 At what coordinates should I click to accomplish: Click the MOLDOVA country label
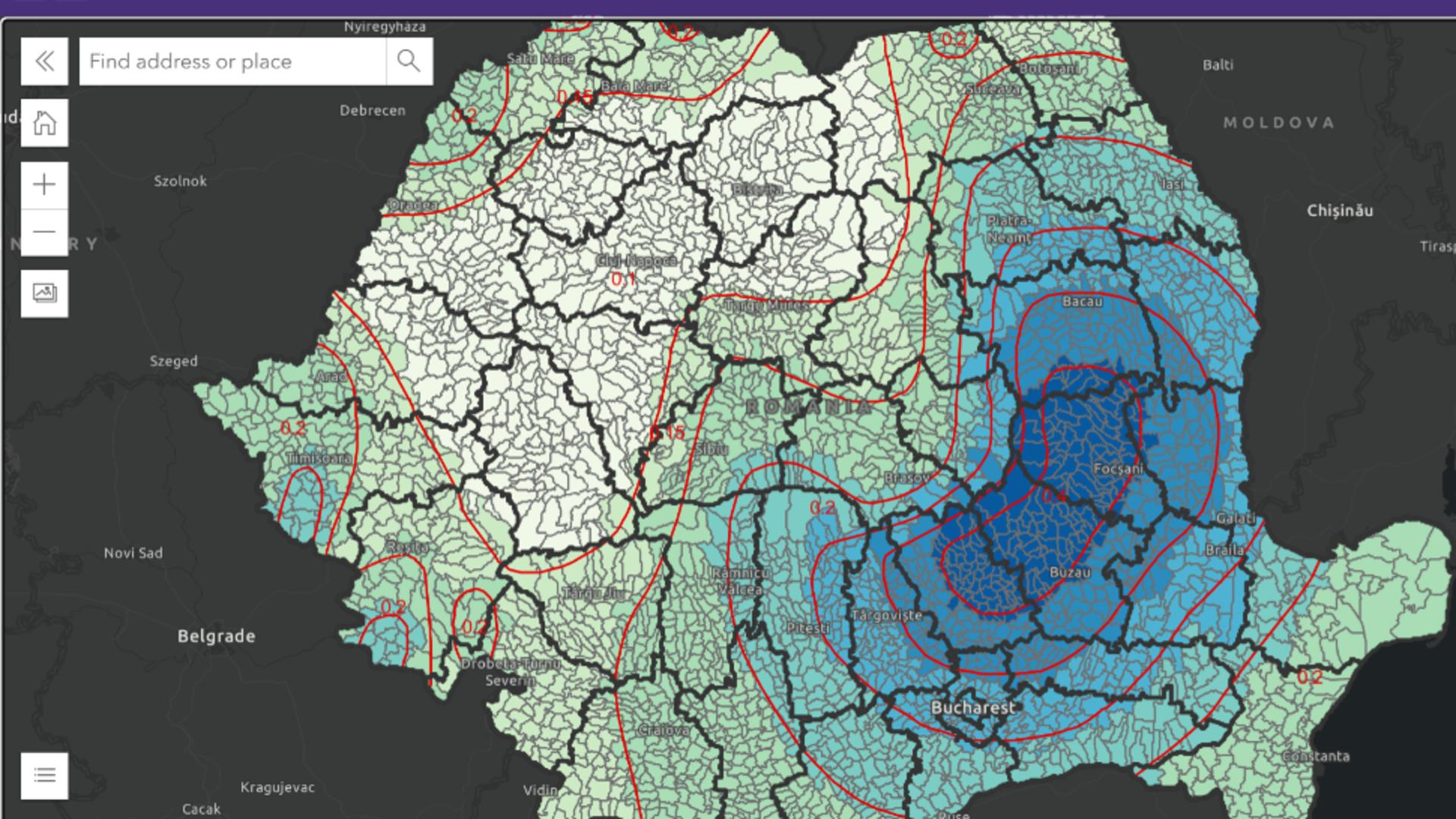1279,123
